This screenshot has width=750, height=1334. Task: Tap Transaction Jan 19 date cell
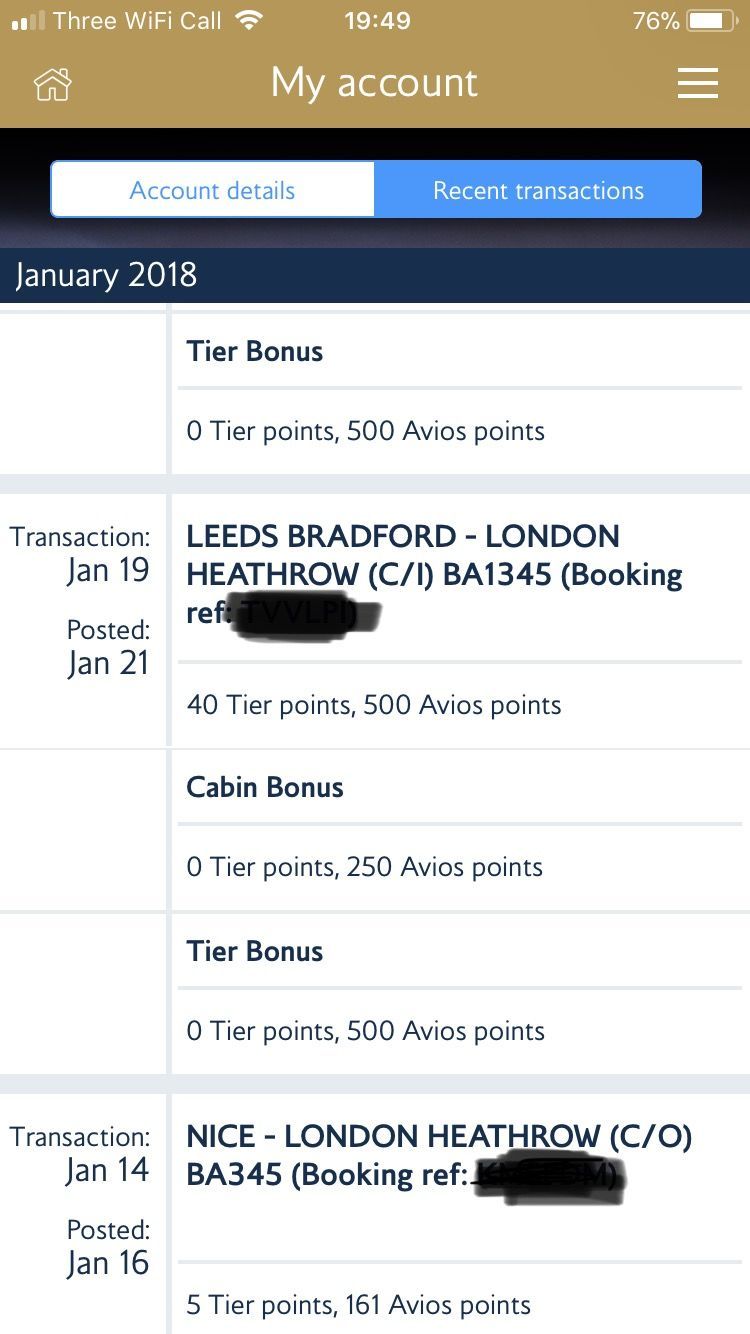click(80, 554)
